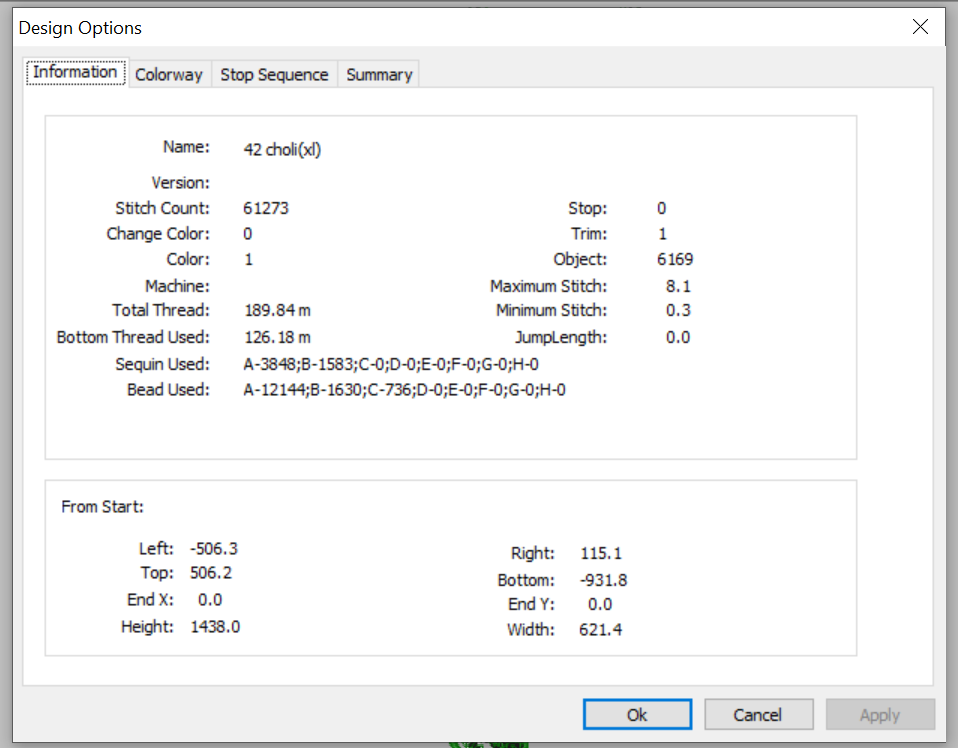Click the 'Bead Used:' label
This screenshot has height=748, width=958.
(x=169, y=390)
